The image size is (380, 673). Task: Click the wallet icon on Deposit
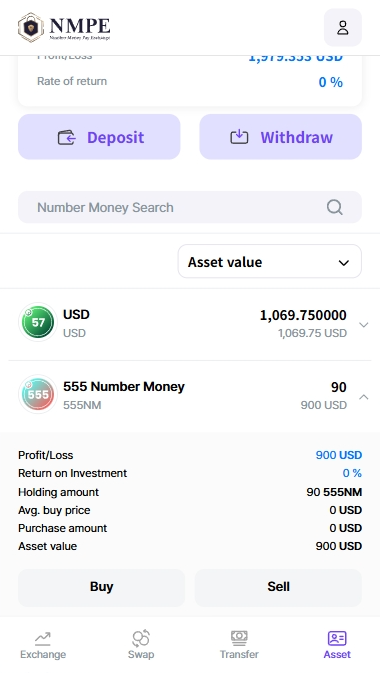coord(67,137)
